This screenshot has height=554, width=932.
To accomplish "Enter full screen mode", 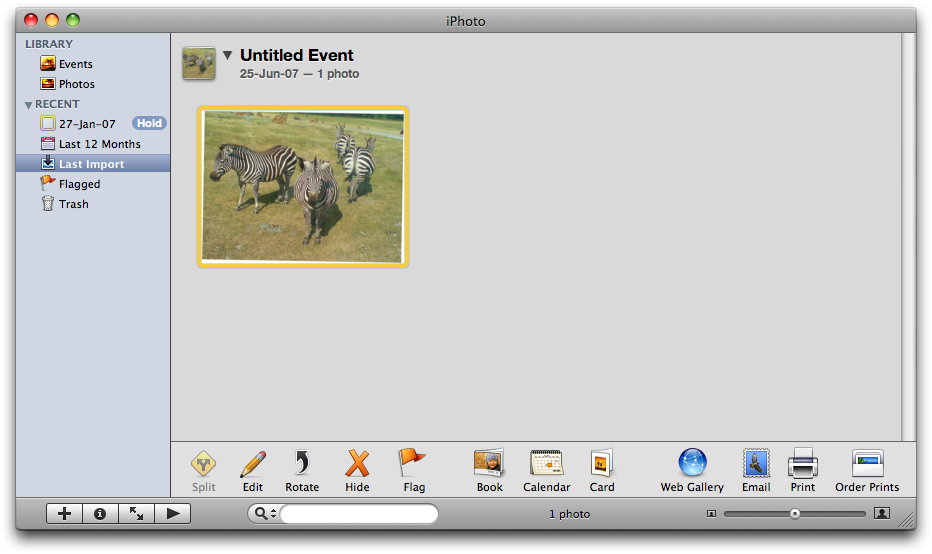I will (x=136, y=514).
